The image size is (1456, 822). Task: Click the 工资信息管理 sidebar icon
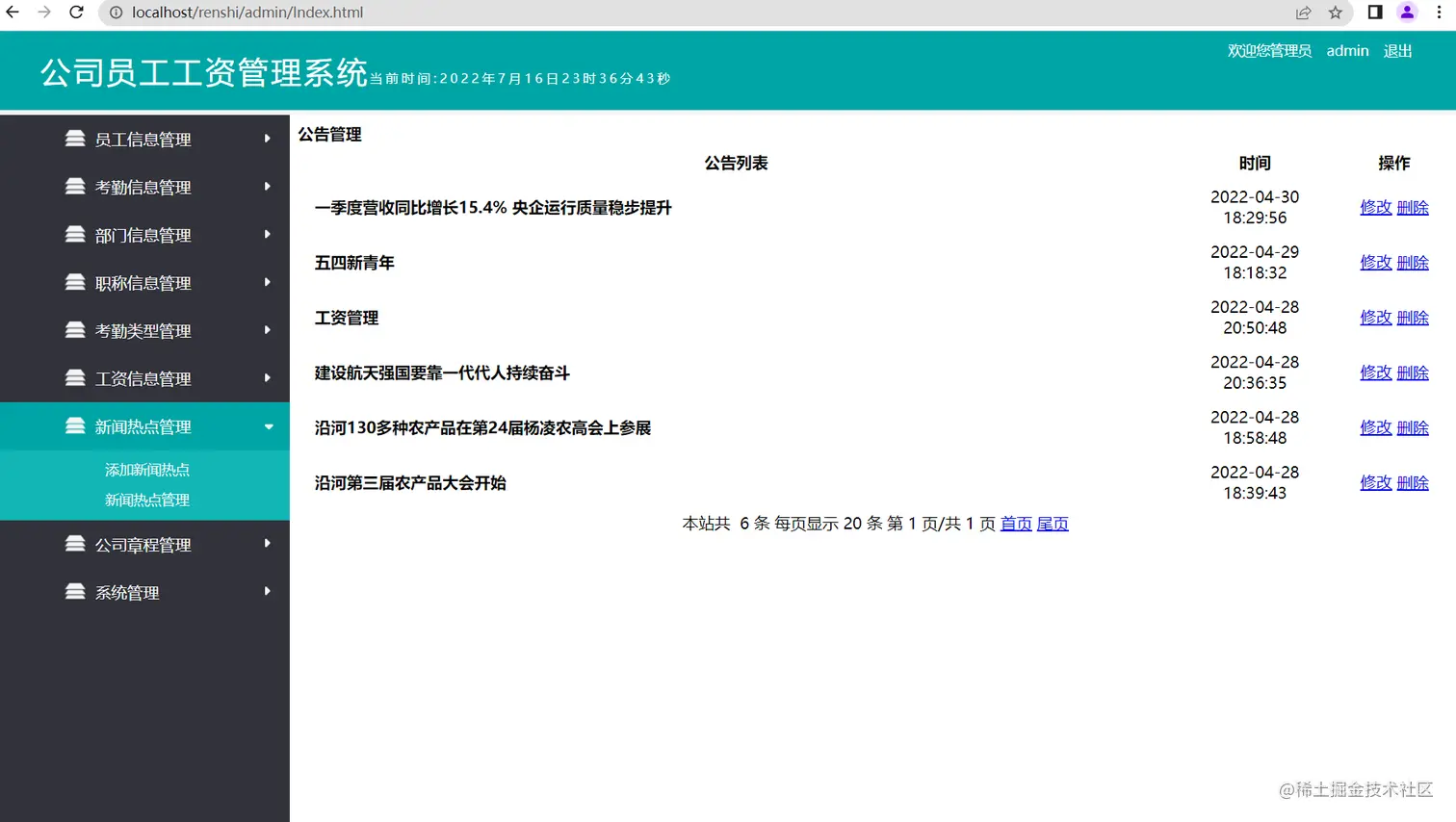coord(77,377)
